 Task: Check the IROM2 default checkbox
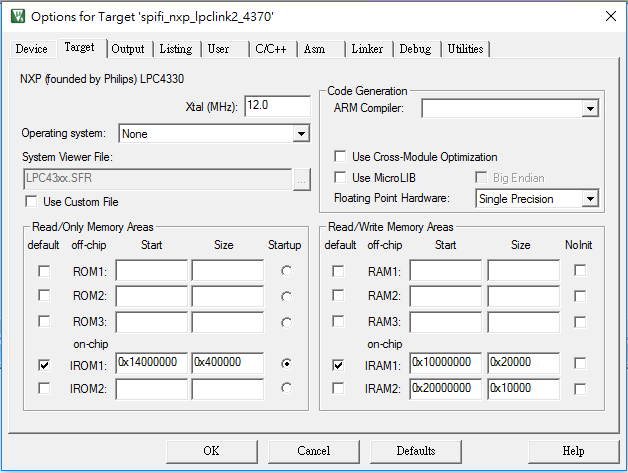(x=44, y=388)
